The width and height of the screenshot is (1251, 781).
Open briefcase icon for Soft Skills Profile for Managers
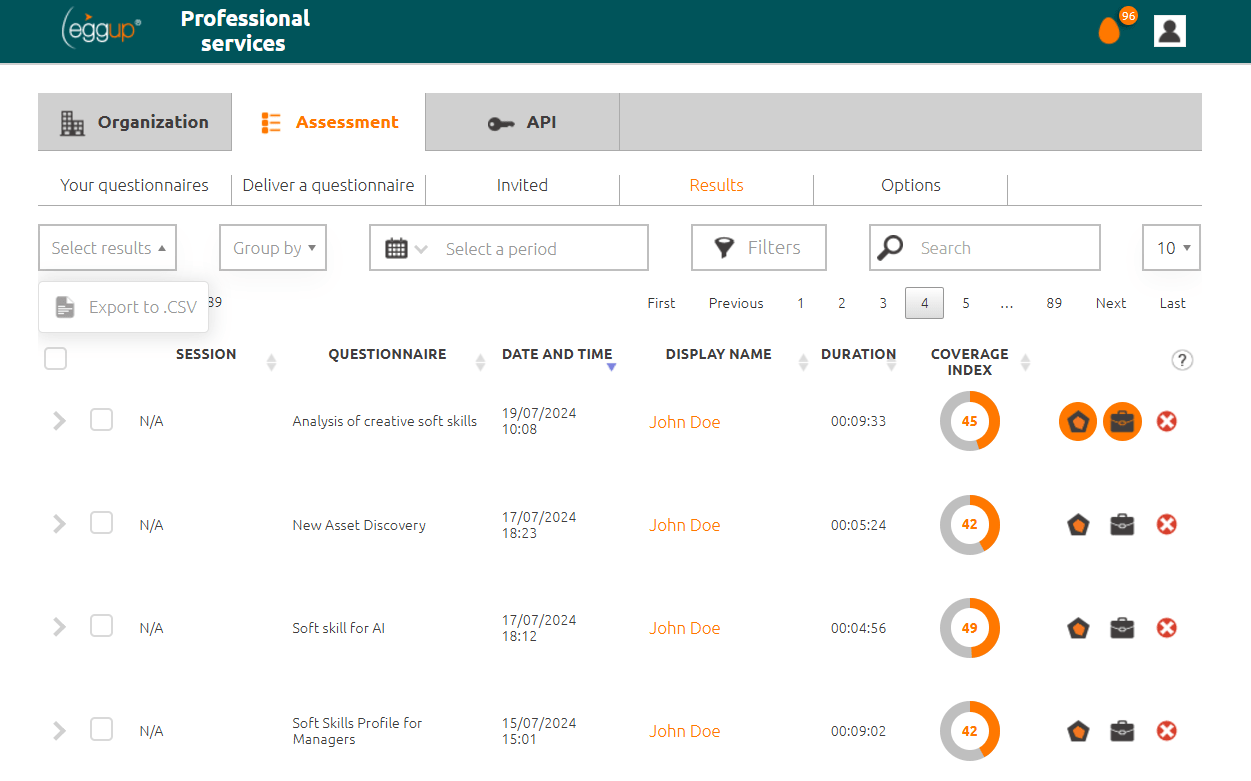1122,731
